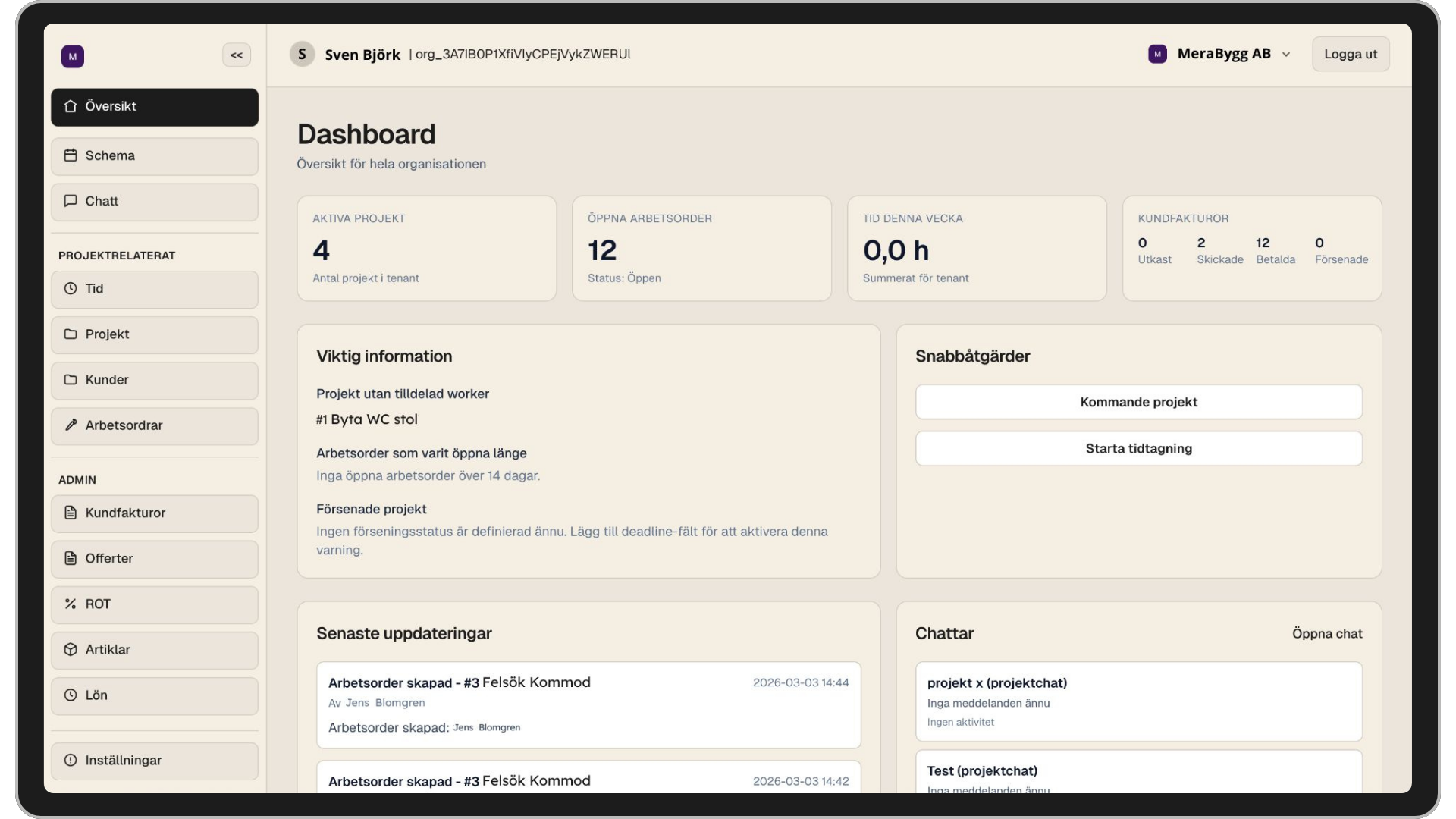Collapse the sidebar with the << button
Viewport: 1456px width, 819px height.
point(237,55)
